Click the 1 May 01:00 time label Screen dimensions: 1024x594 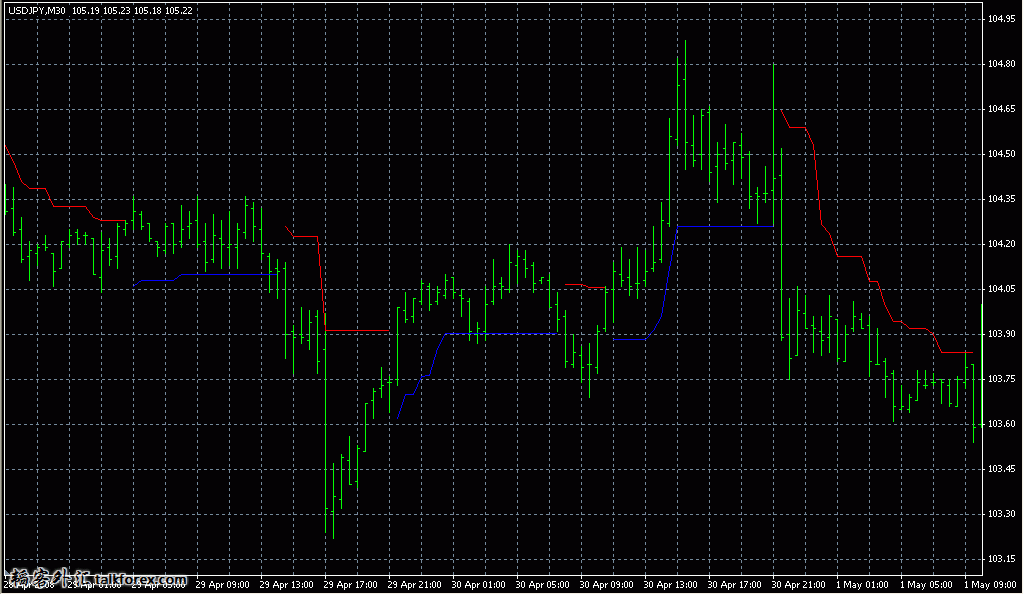863,585
